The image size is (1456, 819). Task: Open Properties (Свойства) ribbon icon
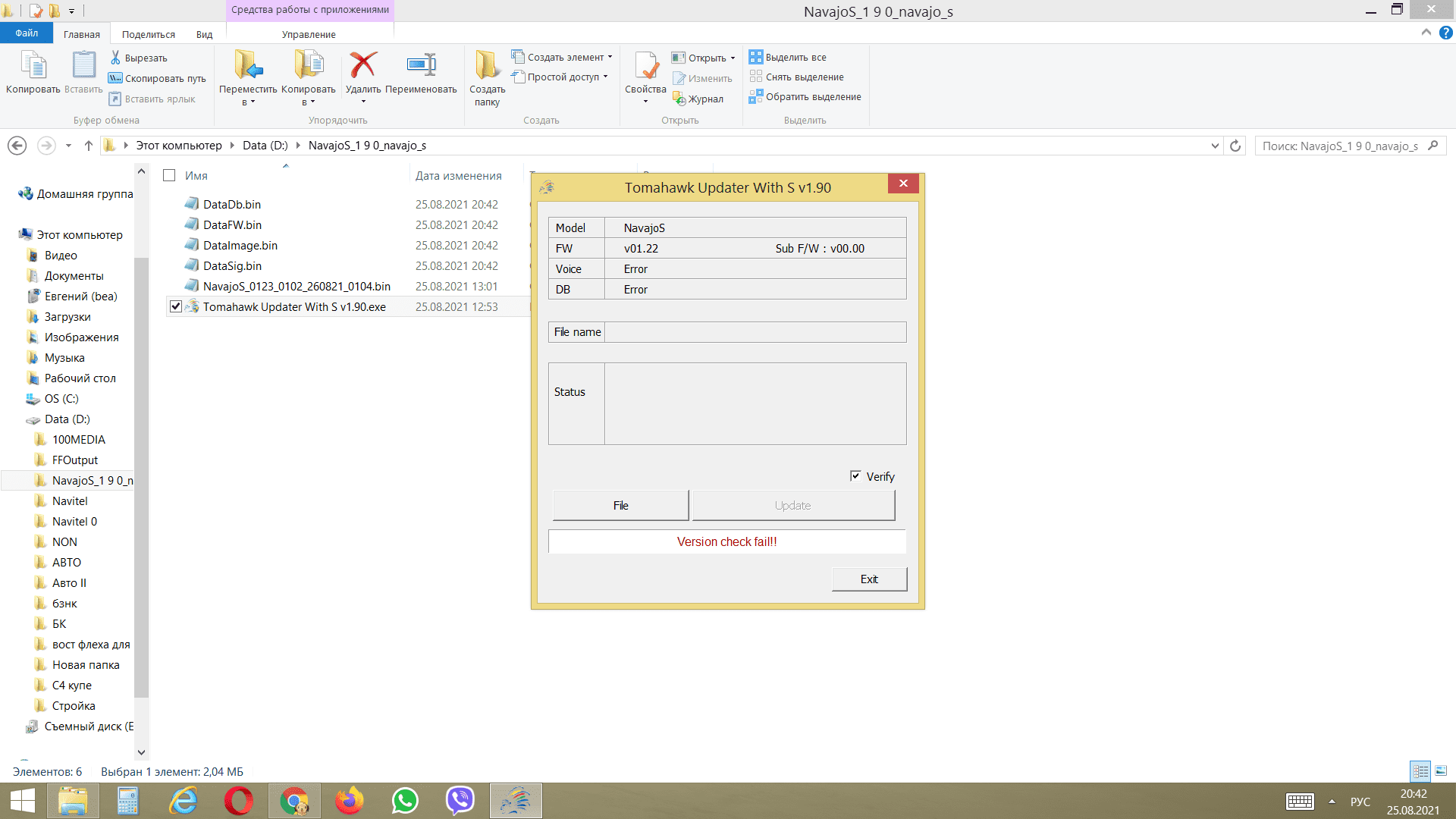click(x=645, y=66)
